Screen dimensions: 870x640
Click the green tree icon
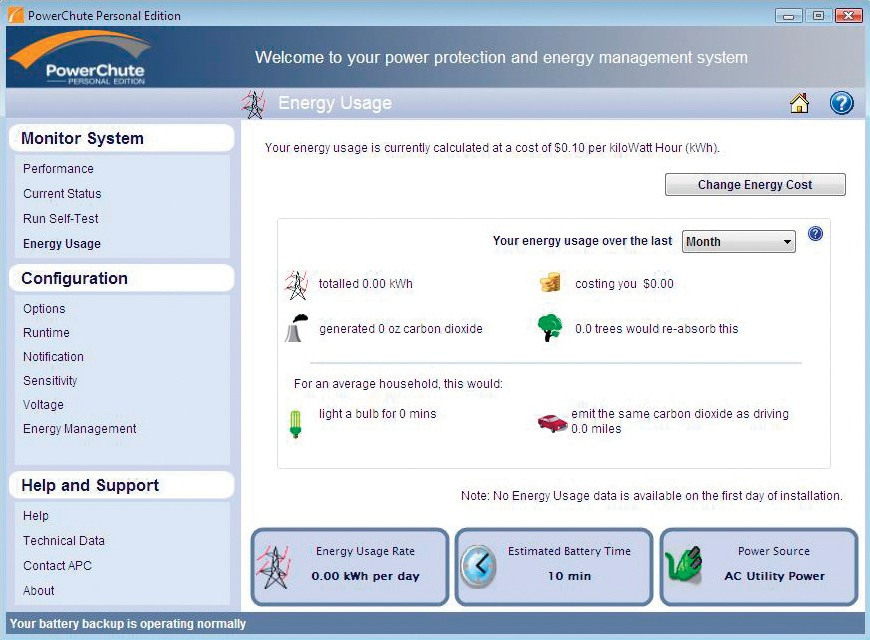click(x=549, y=327)
